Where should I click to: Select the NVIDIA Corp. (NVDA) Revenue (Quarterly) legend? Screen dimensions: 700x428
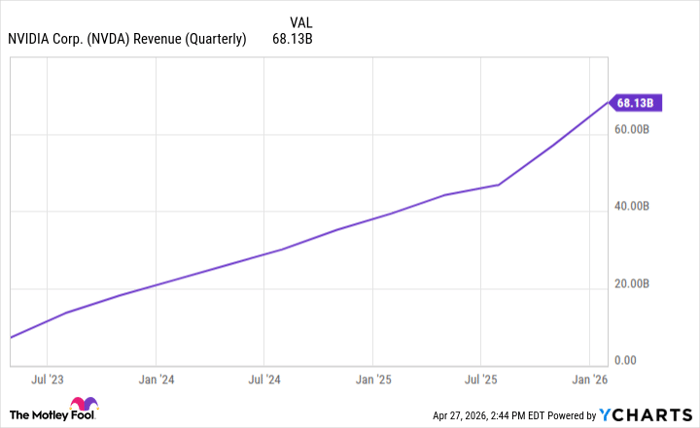(127, 39)
